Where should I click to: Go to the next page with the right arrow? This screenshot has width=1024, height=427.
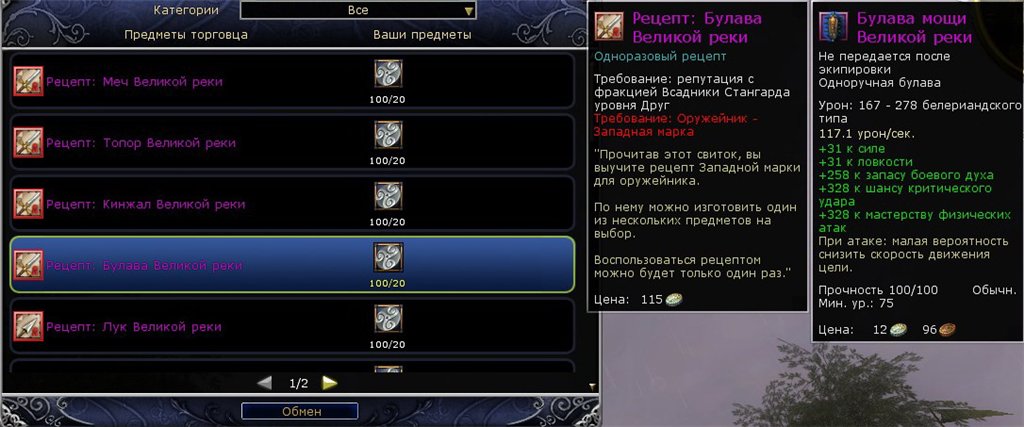pyautogui.click(x=330, y=383)
